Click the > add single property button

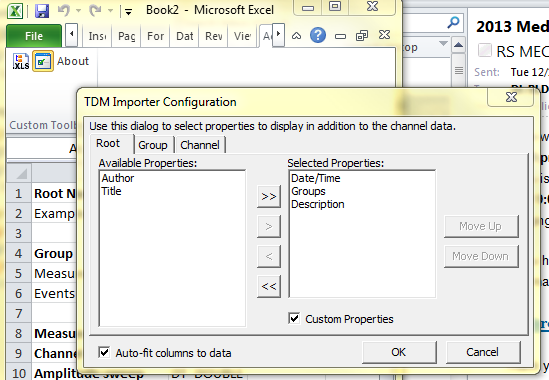pyautogui.click(x=269, y=227)
